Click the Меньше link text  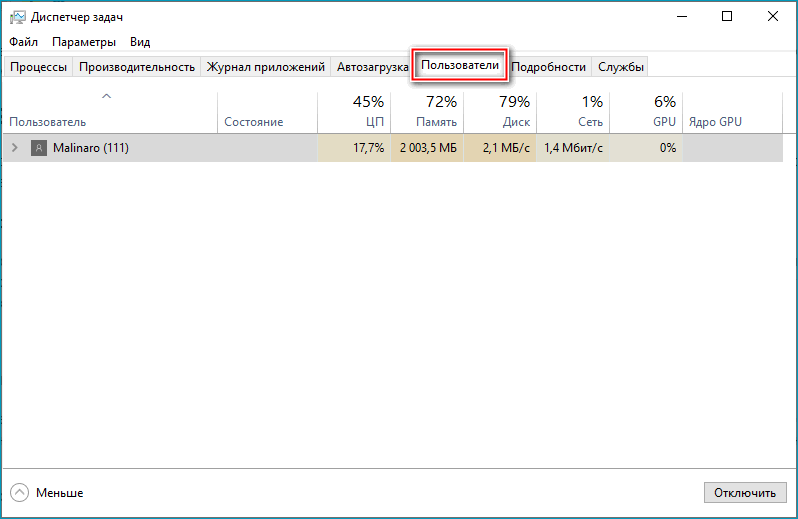coord(60,493)
